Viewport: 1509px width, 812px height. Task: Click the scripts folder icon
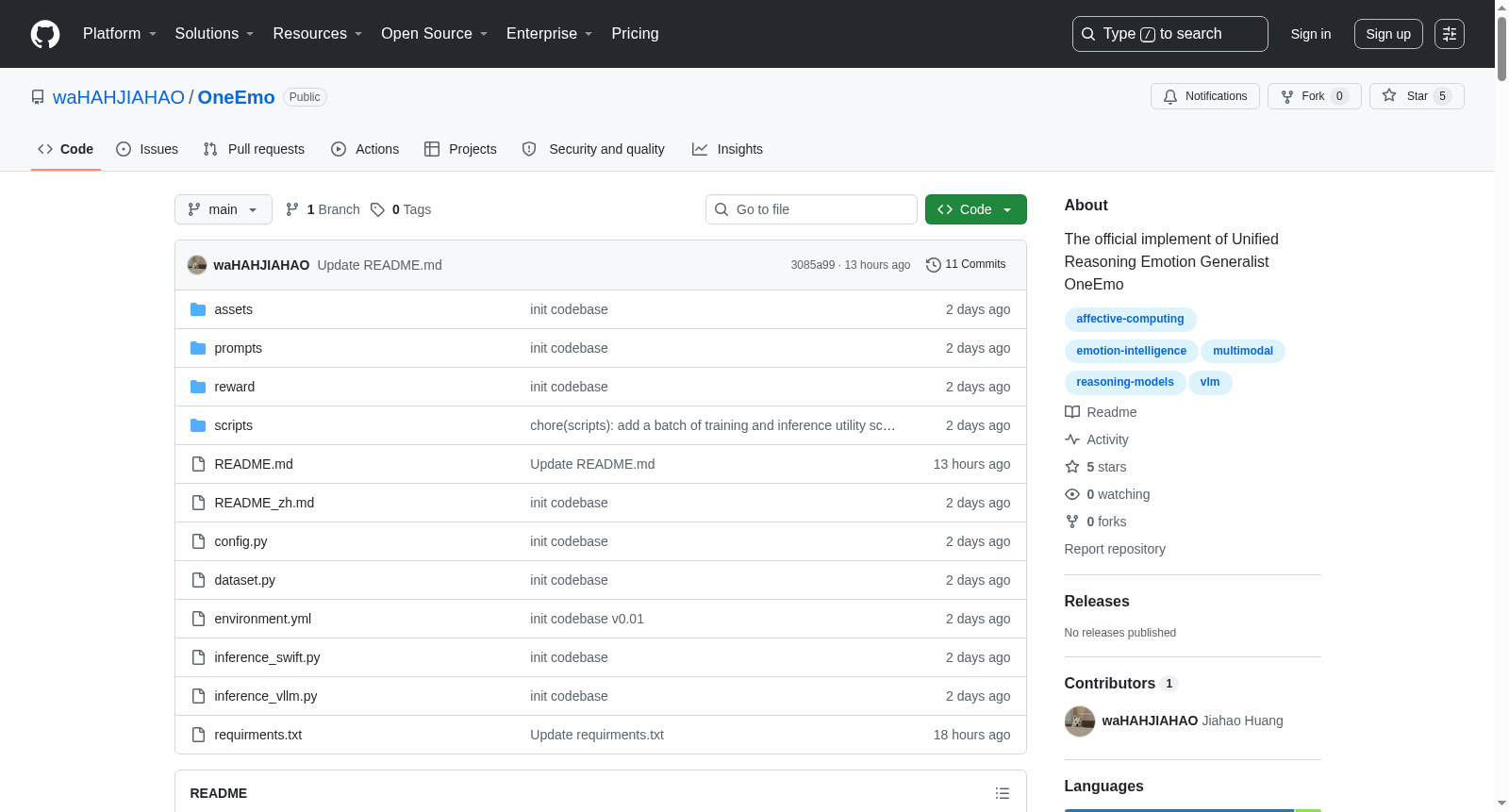pyautogui.click(x=198, y=425)
